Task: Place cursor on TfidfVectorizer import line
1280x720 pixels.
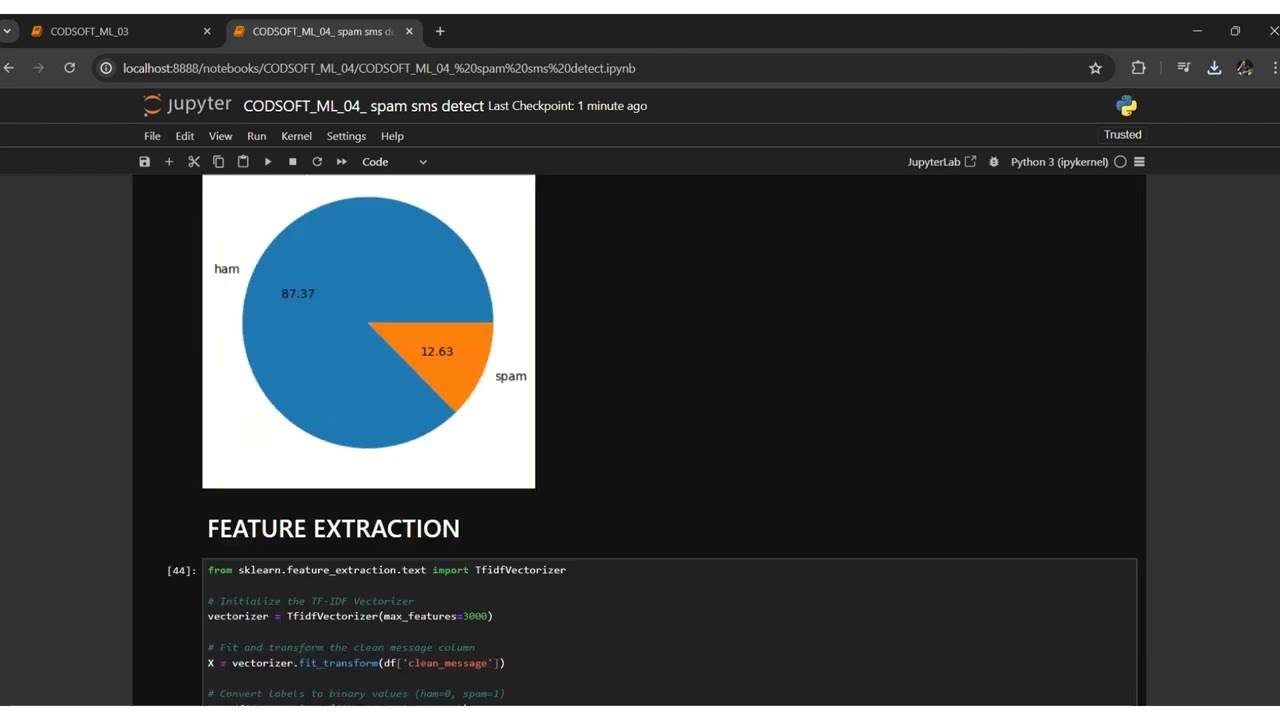Action: click(x=387, y=570)
